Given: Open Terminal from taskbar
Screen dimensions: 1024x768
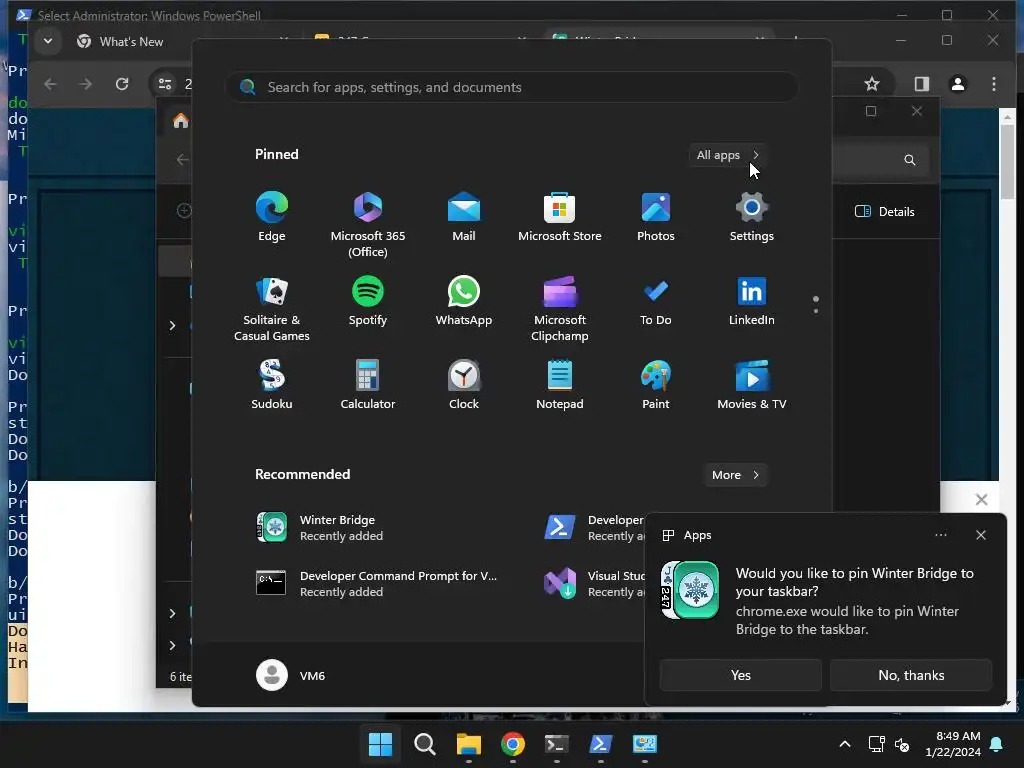Looking at the screenshot, I should (x=556, y=744).
